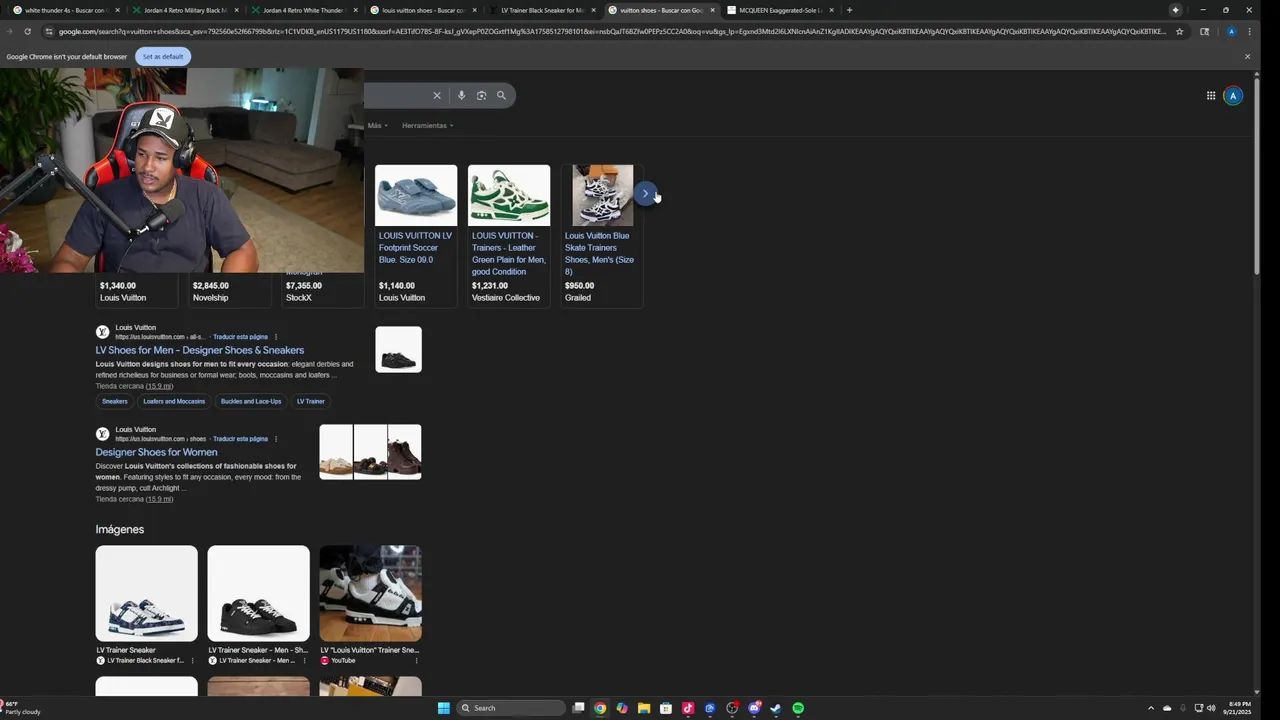This screenshot has width=1280, height=720.
Task: Open options menu for LV Shoes for Men result
Action: coord(276,337)
